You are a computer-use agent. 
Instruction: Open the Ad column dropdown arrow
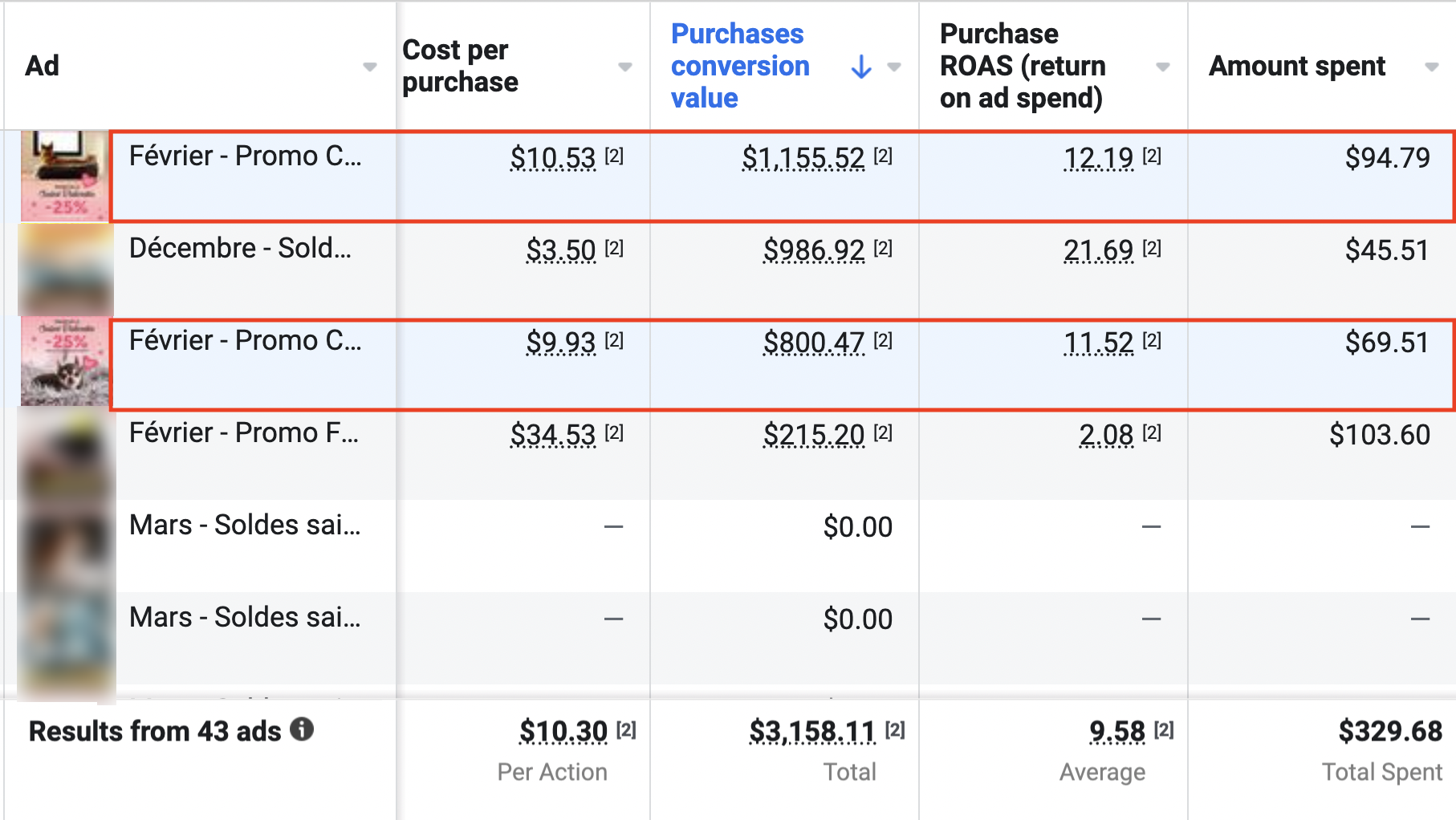click(369, 67)
